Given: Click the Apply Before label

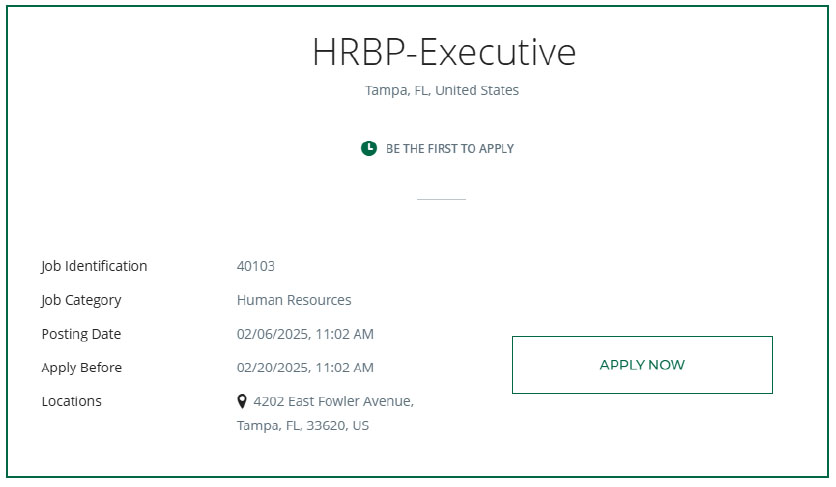Looking at the screenshot, I should [82, 368].
